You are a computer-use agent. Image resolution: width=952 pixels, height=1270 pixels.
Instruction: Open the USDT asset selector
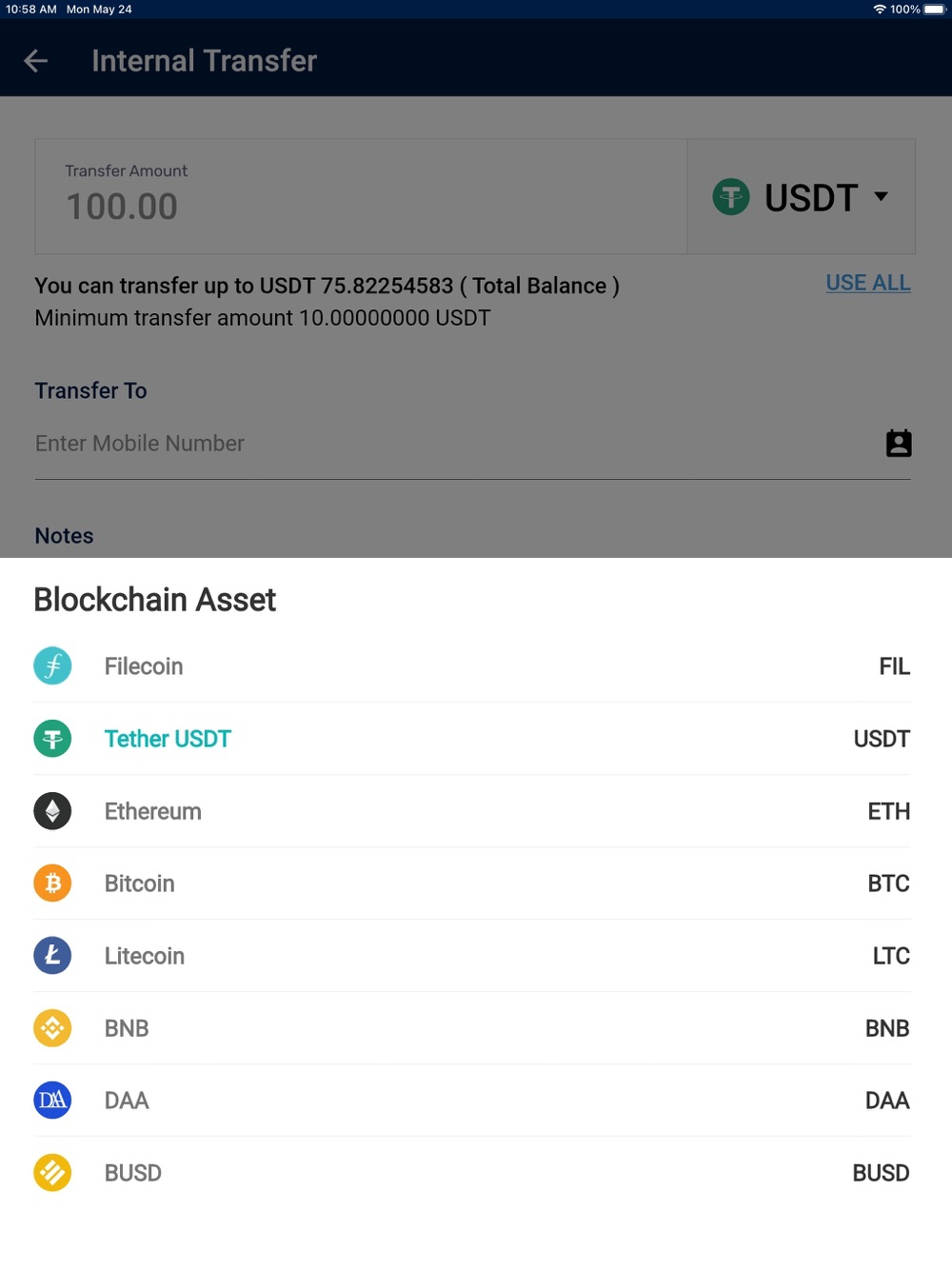[802, 197]
